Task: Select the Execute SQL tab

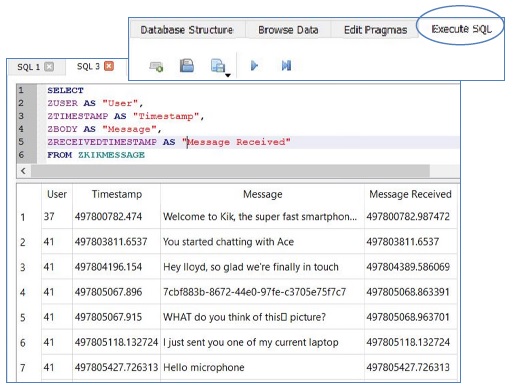Action: pyautogui.click(x=461, y=29)
